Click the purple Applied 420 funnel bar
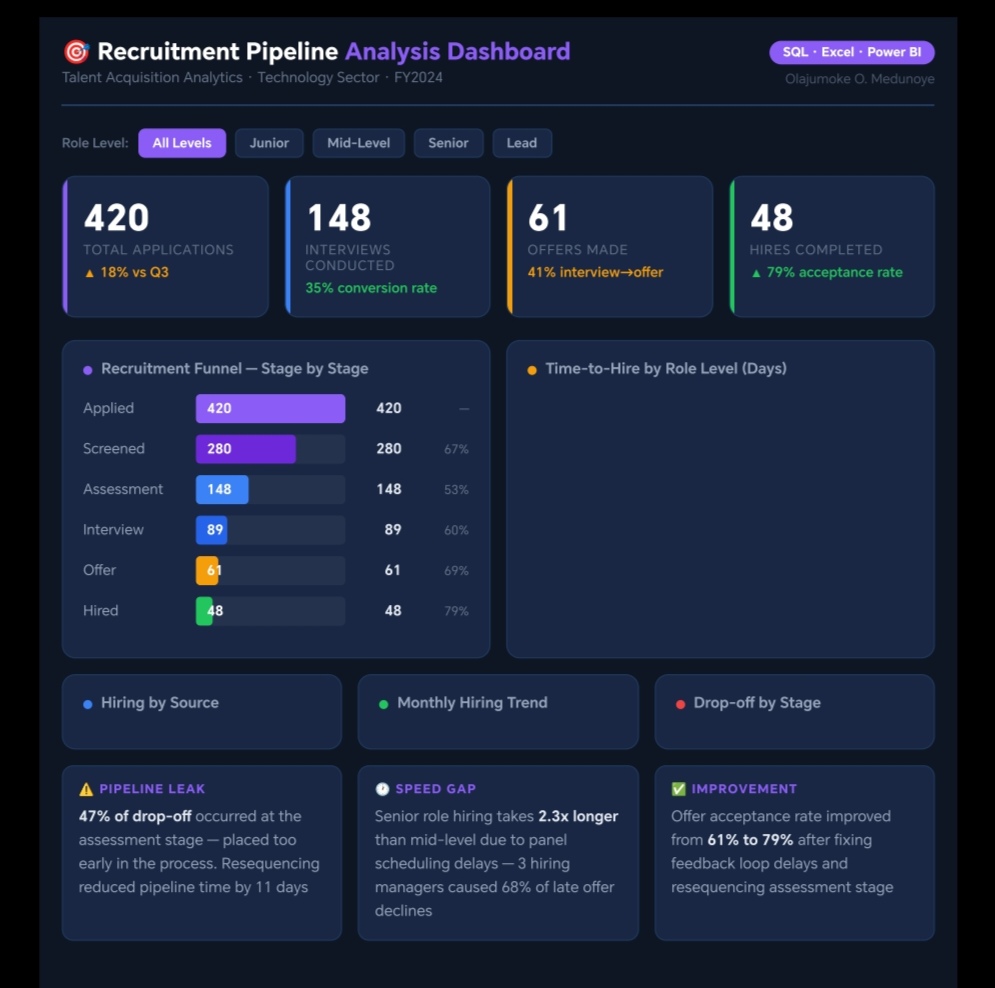Viewport: 995px width, 988px height. (x=270, y=408)
